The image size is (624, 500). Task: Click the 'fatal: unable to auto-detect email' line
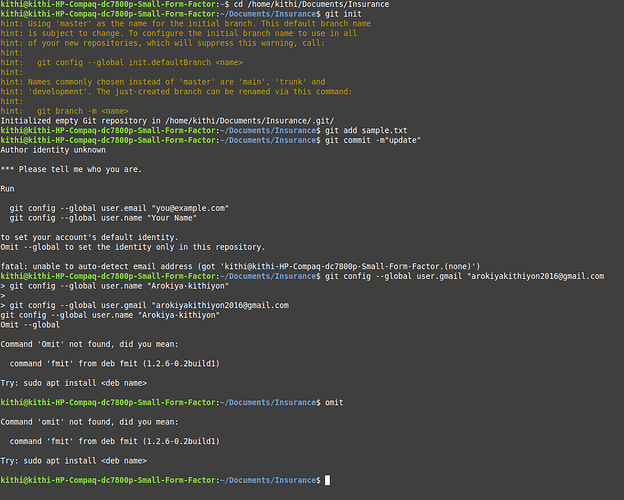coord(240,266)
